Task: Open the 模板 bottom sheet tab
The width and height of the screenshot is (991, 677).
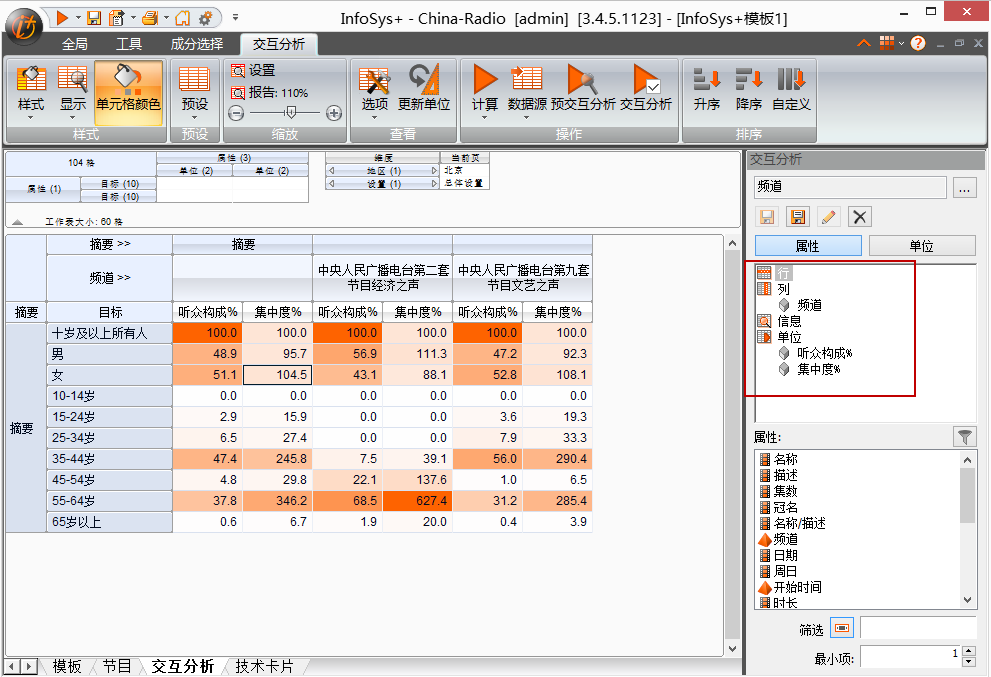Action: point(66,666)
